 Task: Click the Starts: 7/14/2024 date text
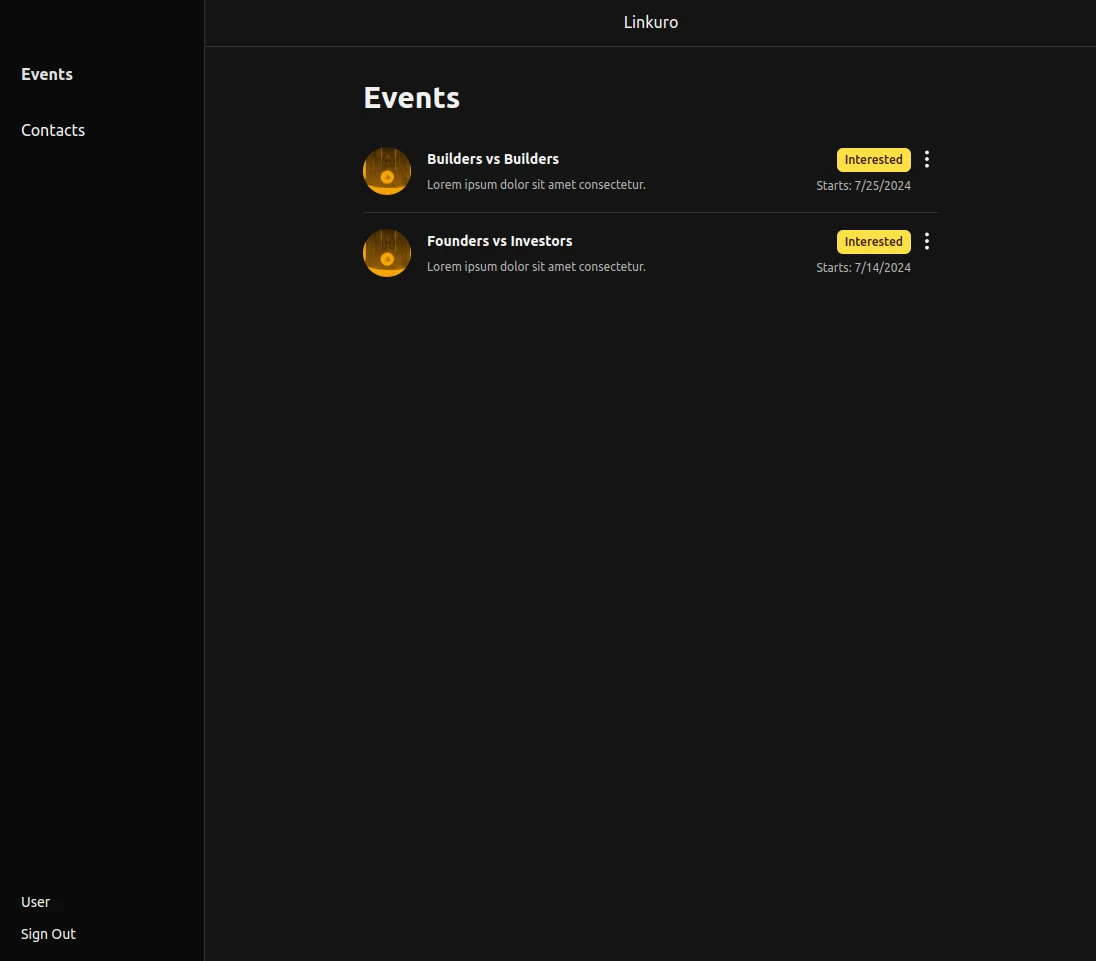pos(863,268)
